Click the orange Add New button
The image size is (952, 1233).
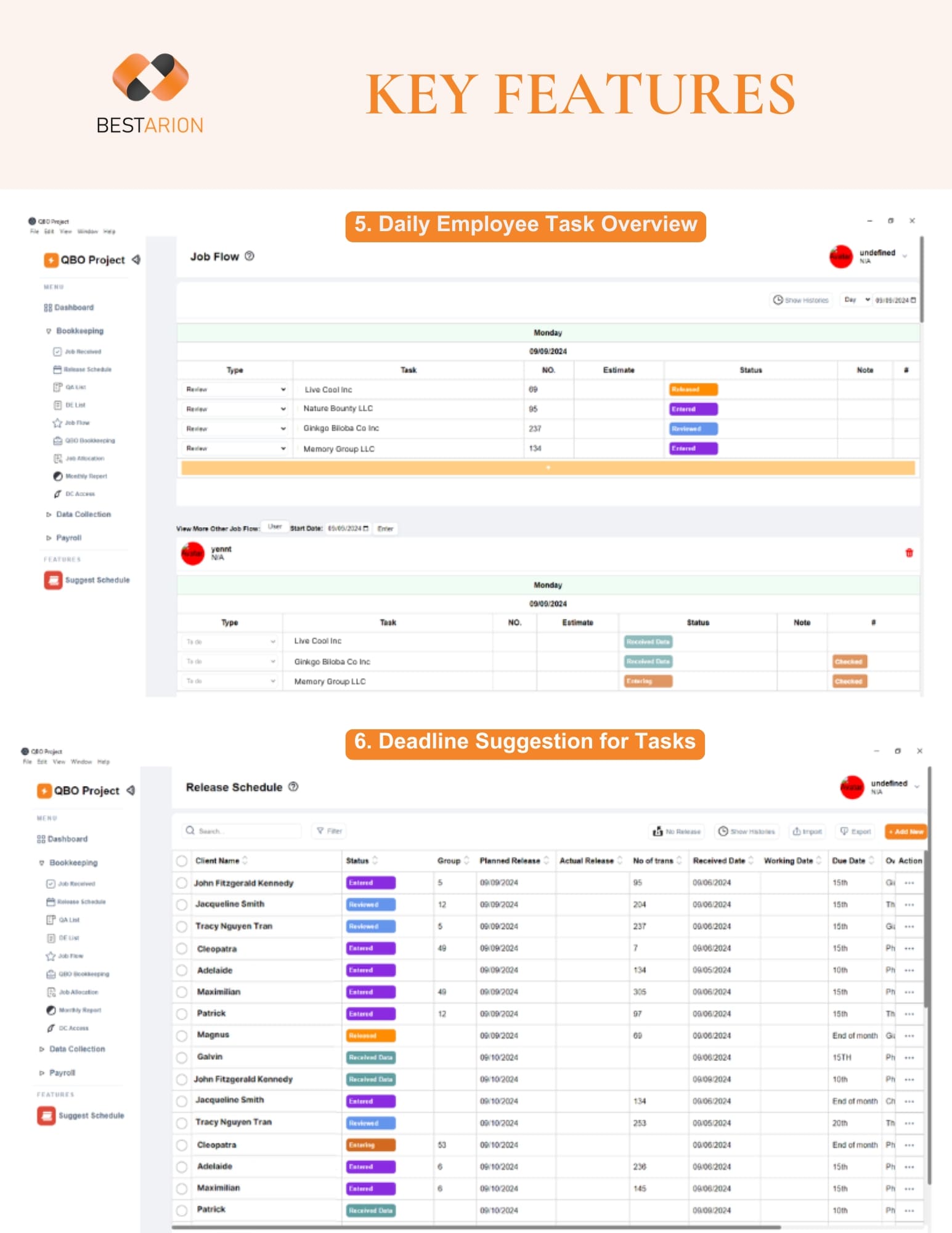[x=905, y=831]
